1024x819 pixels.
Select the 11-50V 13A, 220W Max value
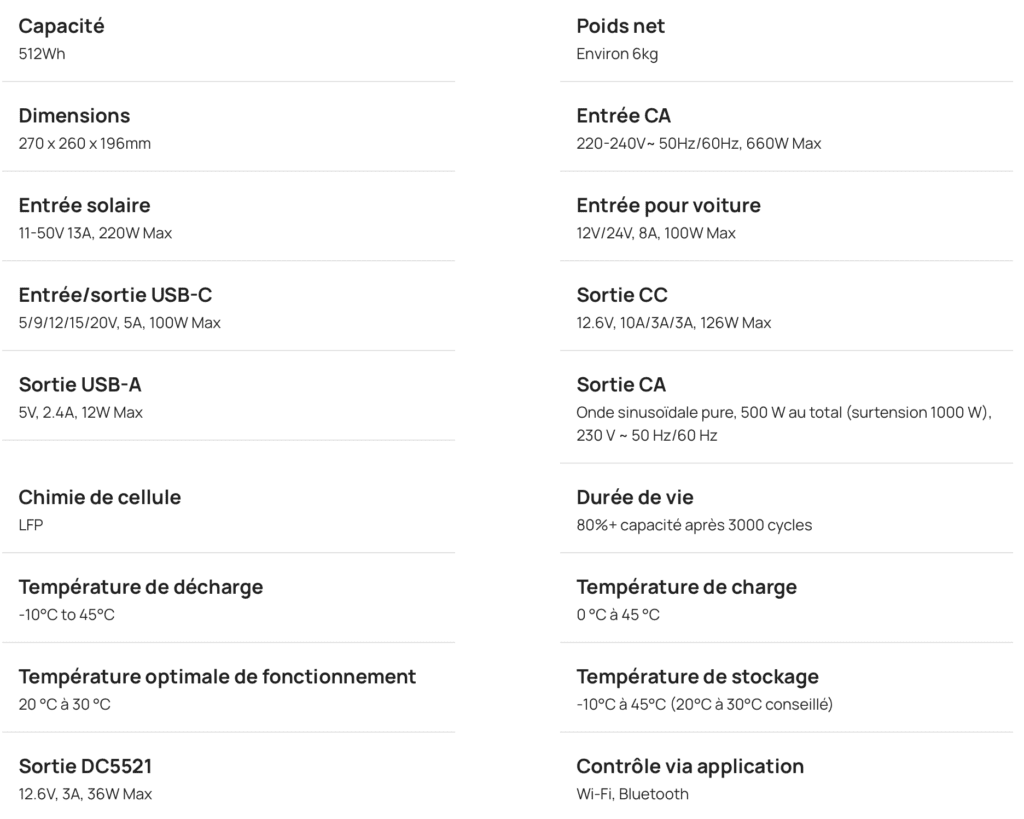click(x=95, y=233)
